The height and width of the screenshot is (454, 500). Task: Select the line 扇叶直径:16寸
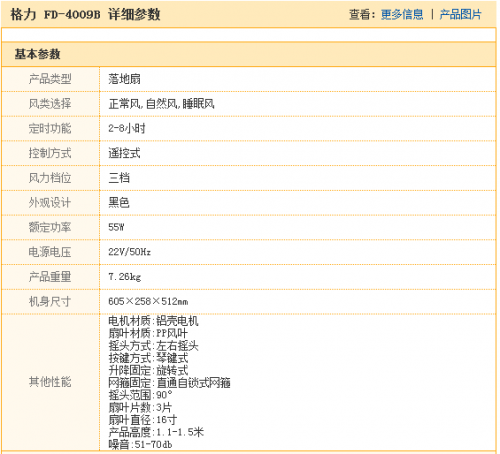point(143,420)
